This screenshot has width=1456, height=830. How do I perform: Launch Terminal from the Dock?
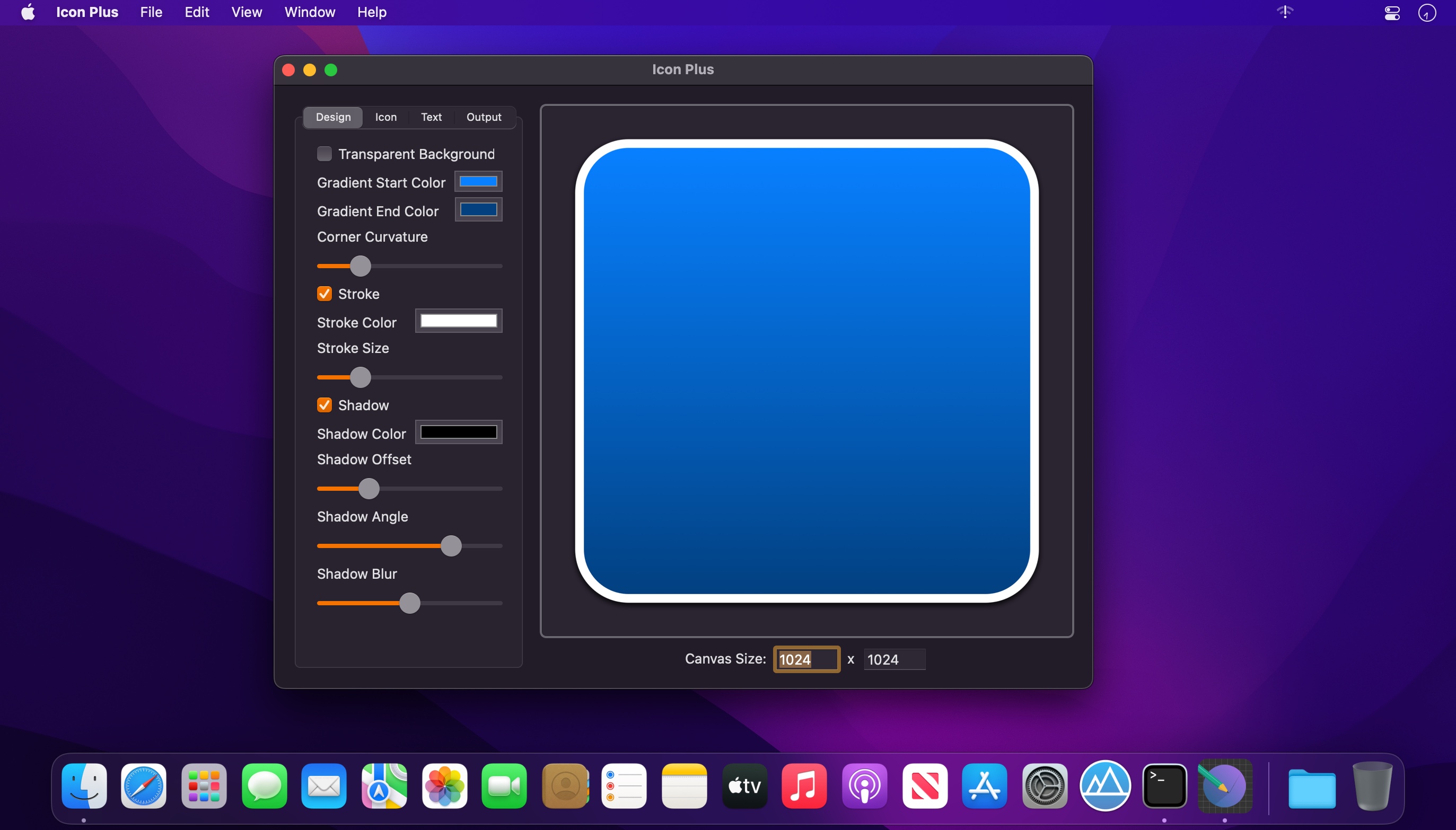pyautogui.click(x=1164, y=785)
